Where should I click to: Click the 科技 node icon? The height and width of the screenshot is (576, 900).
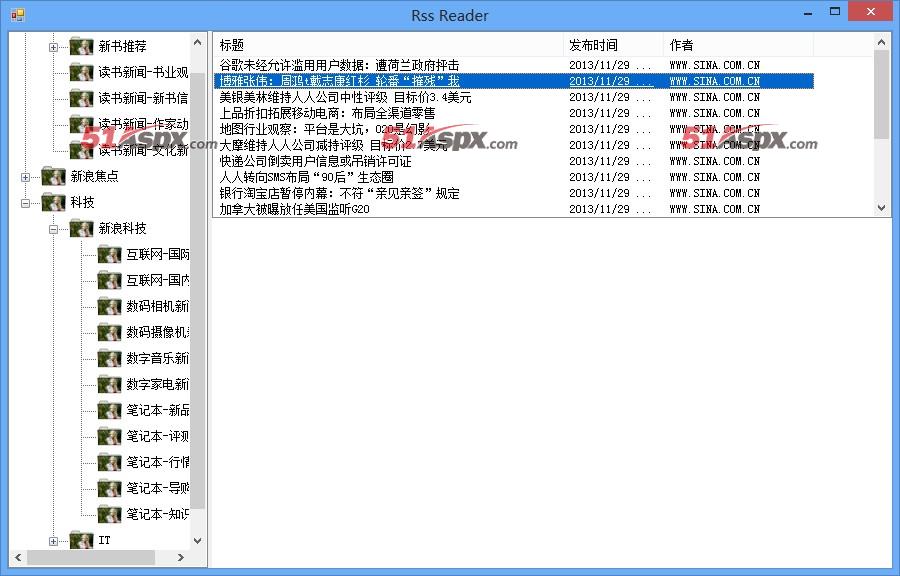(x=53, y=202)
